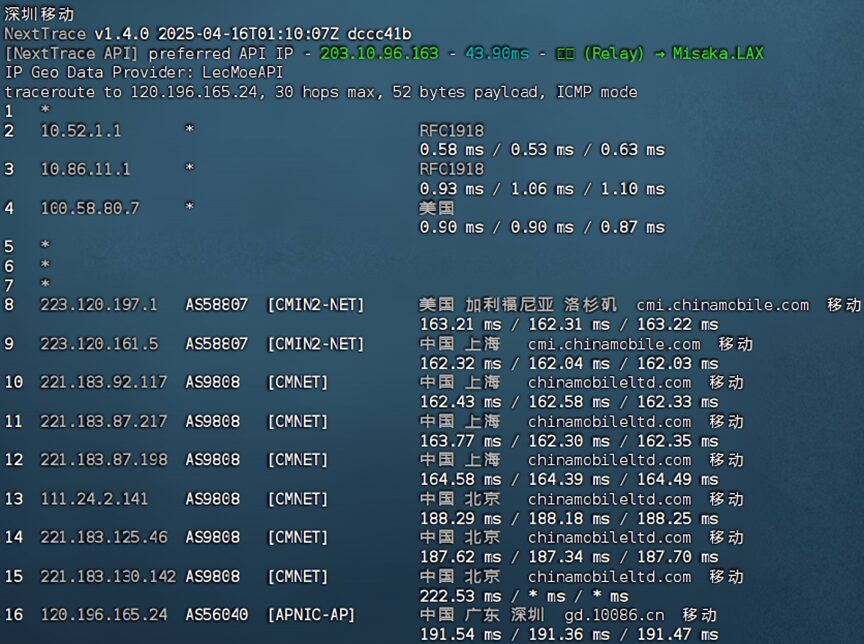Click hop 4 IP 100.58.80.7
This screenshot has height=644, width=864.
[90, 208]
